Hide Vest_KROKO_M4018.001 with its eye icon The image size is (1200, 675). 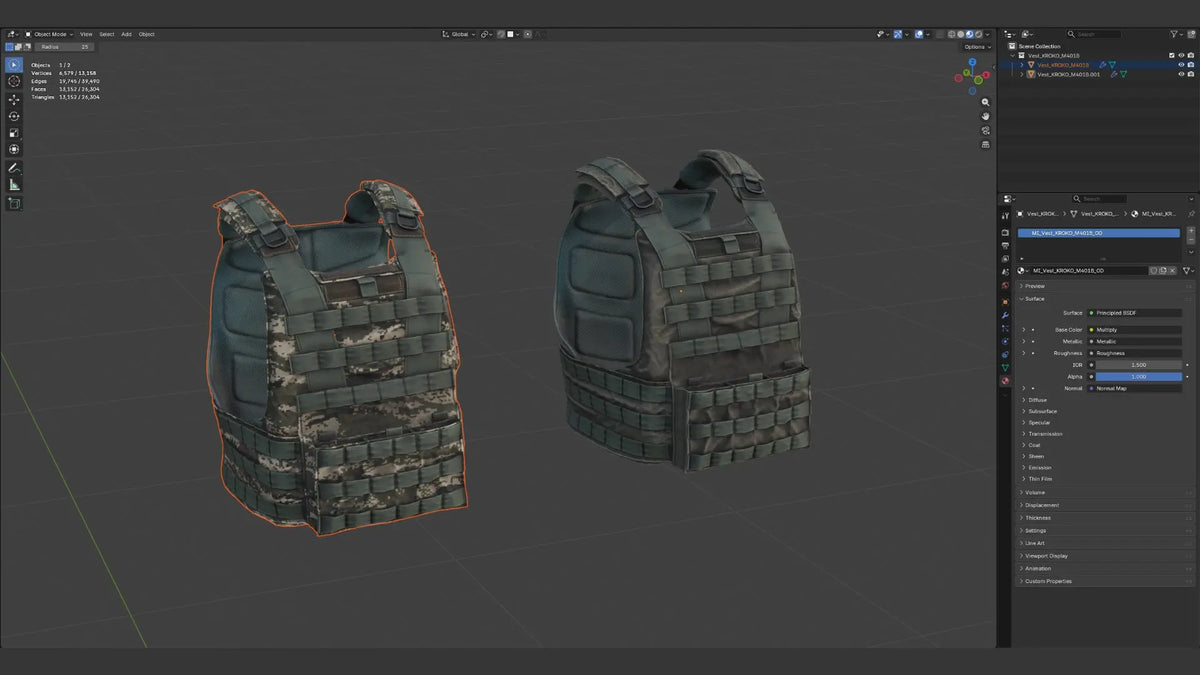(1180, 74)
